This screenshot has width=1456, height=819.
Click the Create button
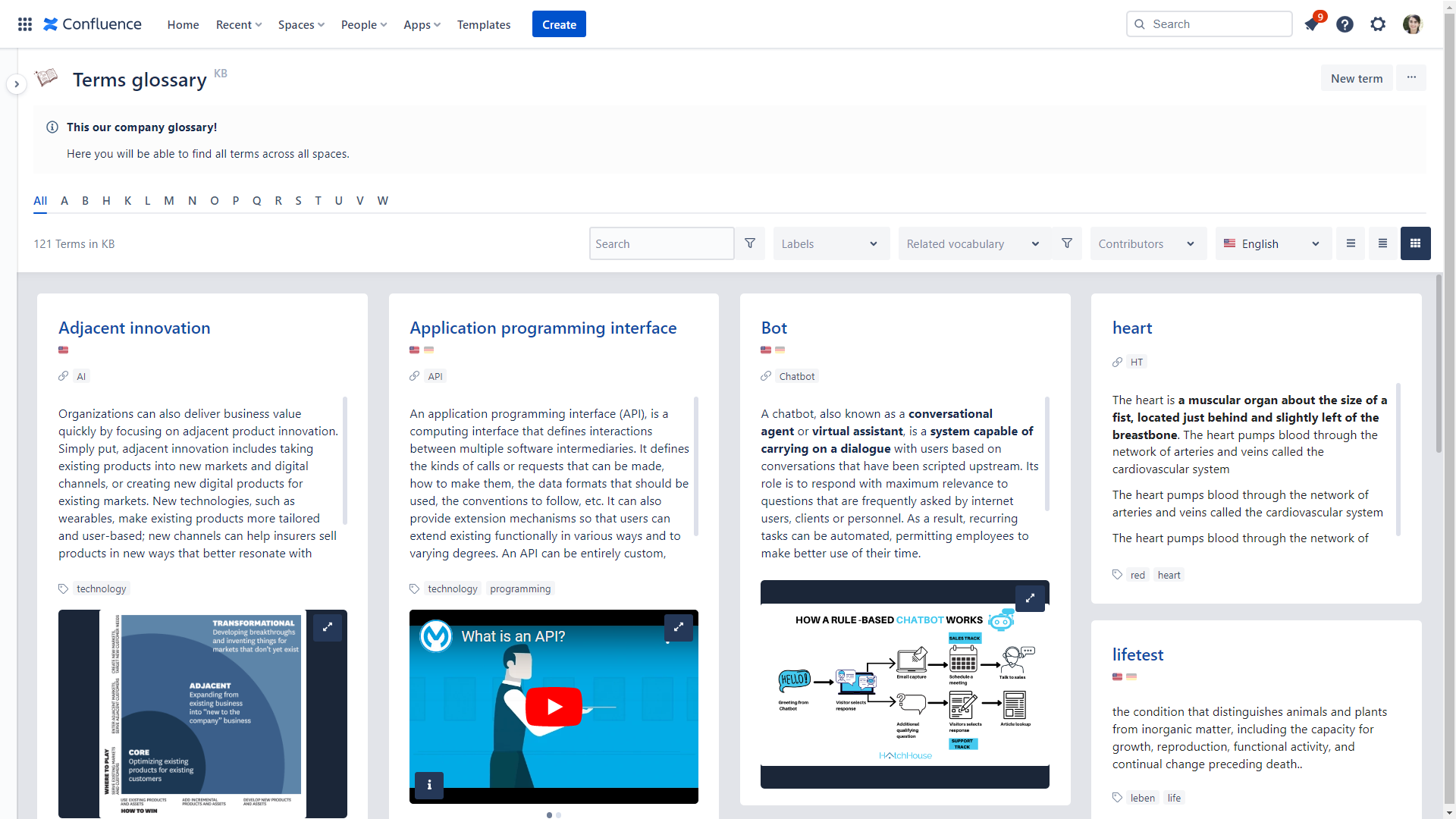click(559, 24)
